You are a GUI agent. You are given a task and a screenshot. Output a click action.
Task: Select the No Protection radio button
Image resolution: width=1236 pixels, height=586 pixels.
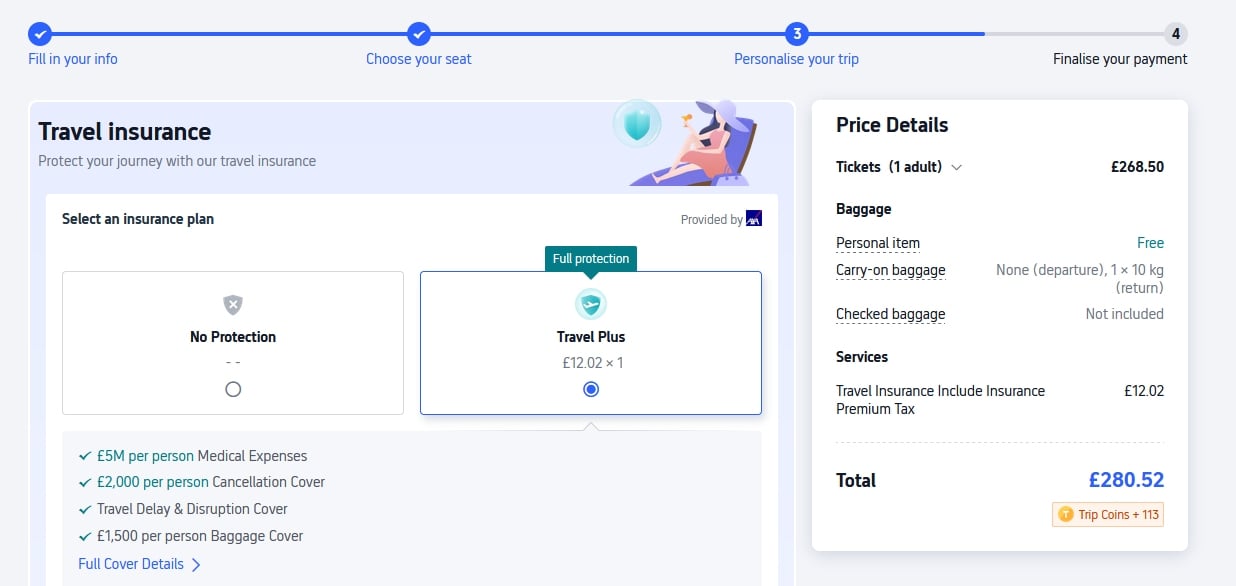pyautogui.click(x=233, y=389)
